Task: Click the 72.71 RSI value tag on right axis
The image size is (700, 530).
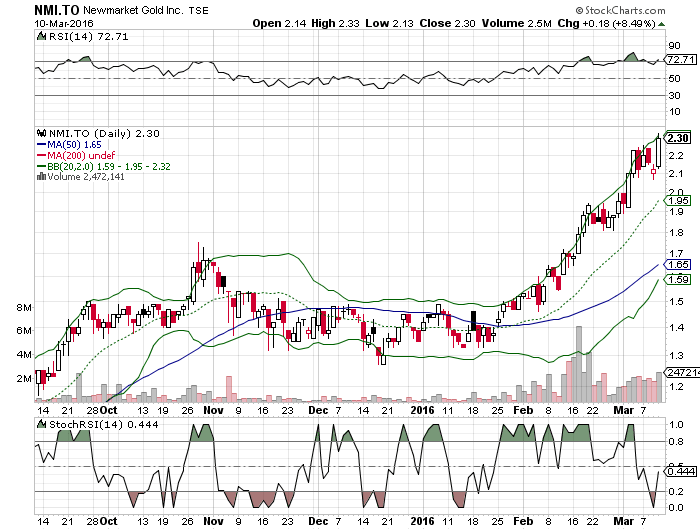Action: click(680, 59)
